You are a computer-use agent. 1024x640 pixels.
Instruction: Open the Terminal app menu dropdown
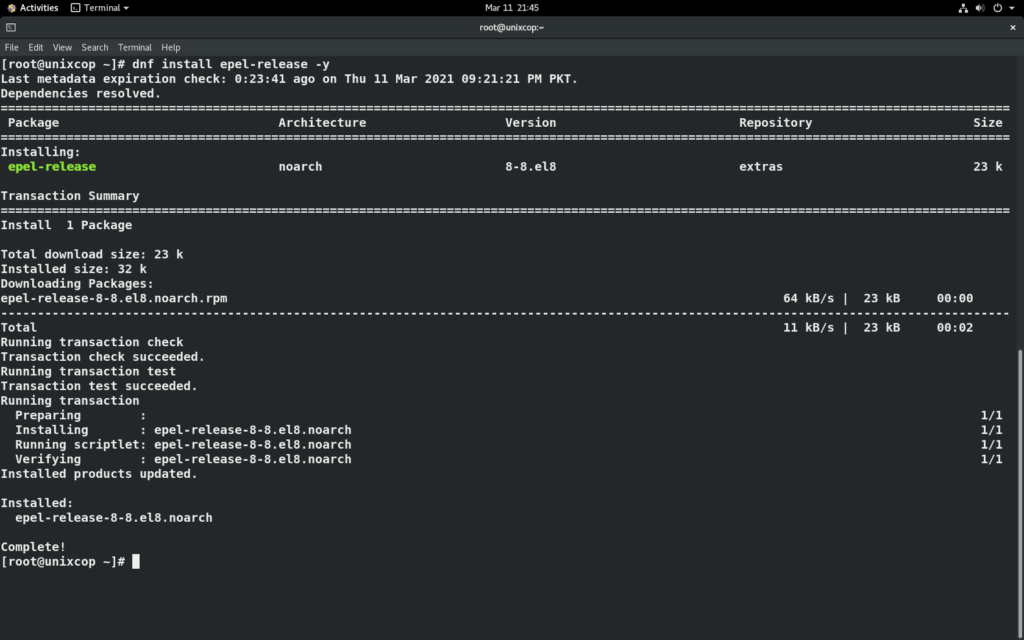point(100,8)
